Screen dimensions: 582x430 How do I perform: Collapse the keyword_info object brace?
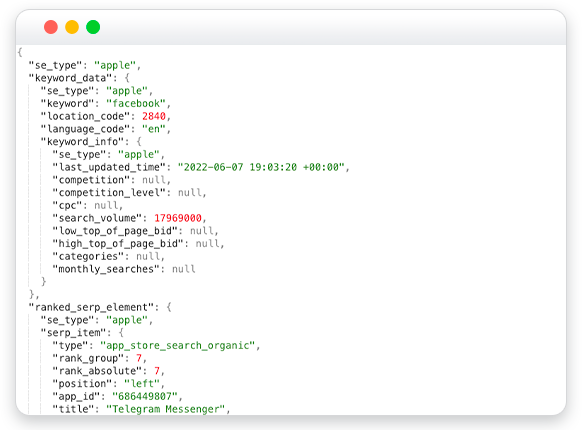click(x=139, y=141)
